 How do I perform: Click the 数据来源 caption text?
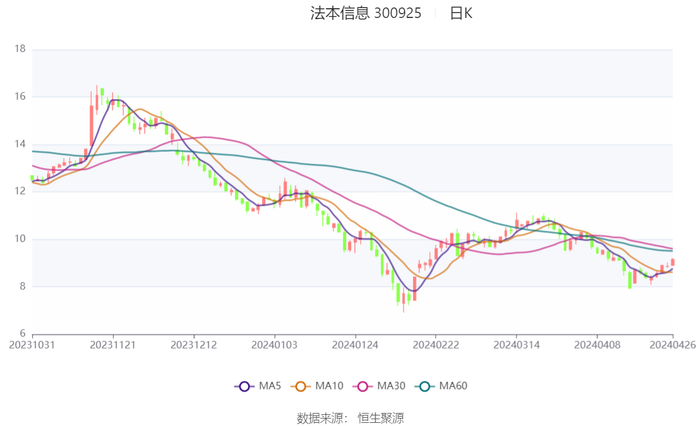318,416
